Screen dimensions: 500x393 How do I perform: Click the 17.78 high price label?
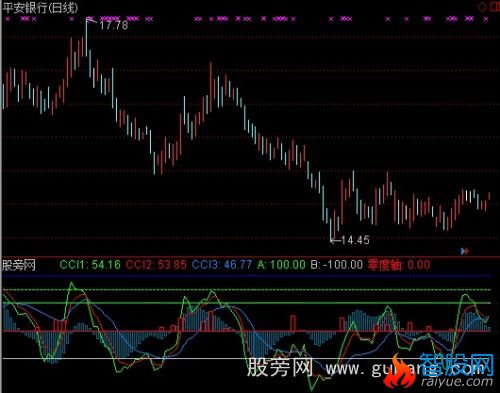pos(114,25)
